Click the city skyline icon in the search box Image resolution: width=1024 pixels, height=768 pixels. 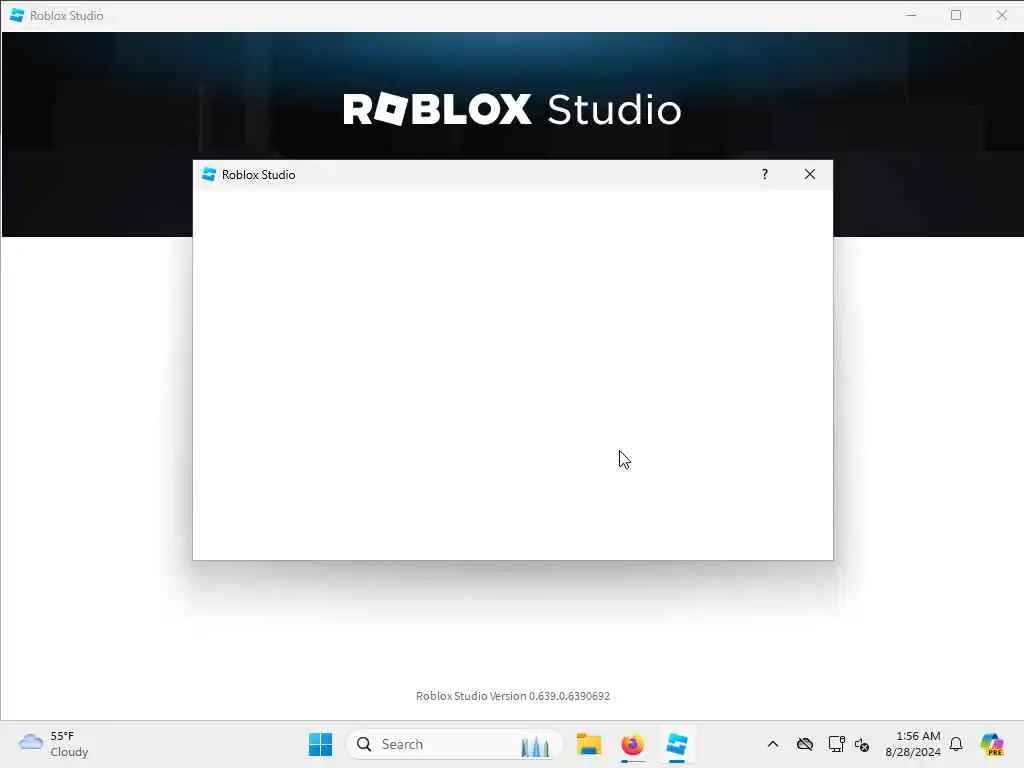(535, 746)
